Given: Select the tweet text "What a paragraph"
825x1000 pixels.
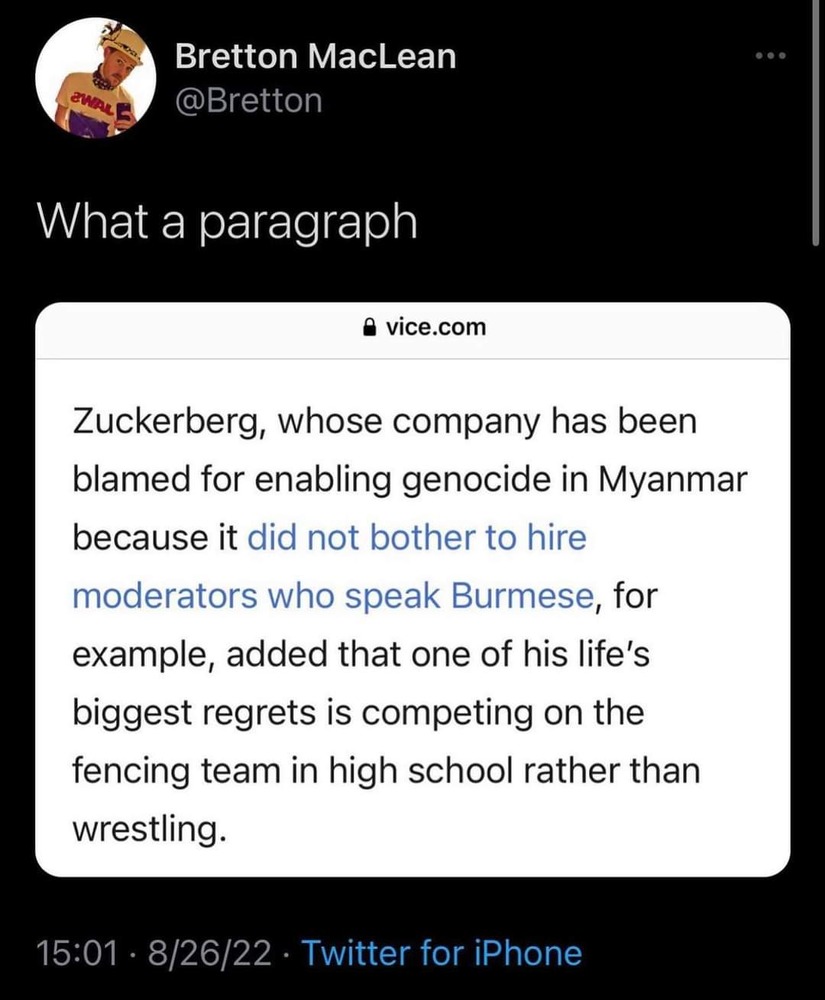Looking at the screenshot, I should pyautogui.click(x=226, y=222).
